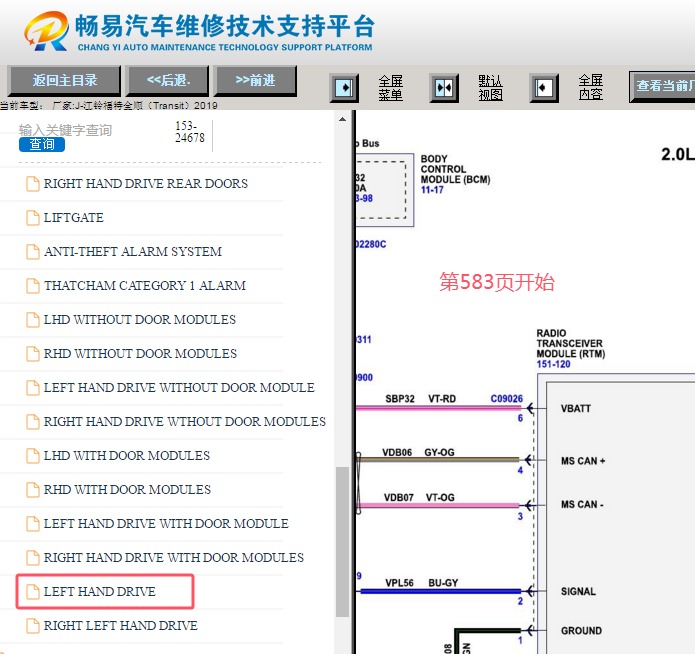The height and width of the screenshot is (654, 695).
Task: Follow BCM page link 11-17
Action: (x=432, y=190)
